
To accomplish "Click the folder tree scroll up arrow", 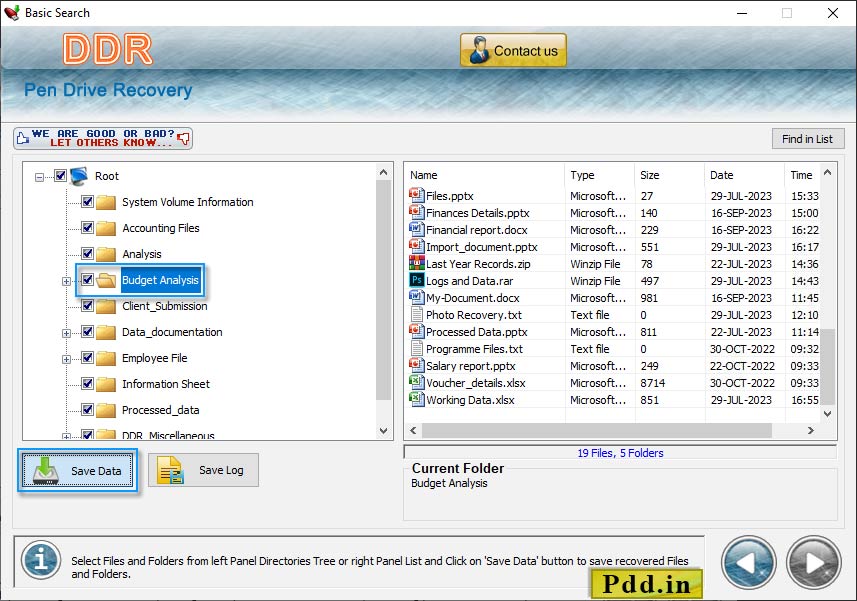I will (x=384, y=173).
